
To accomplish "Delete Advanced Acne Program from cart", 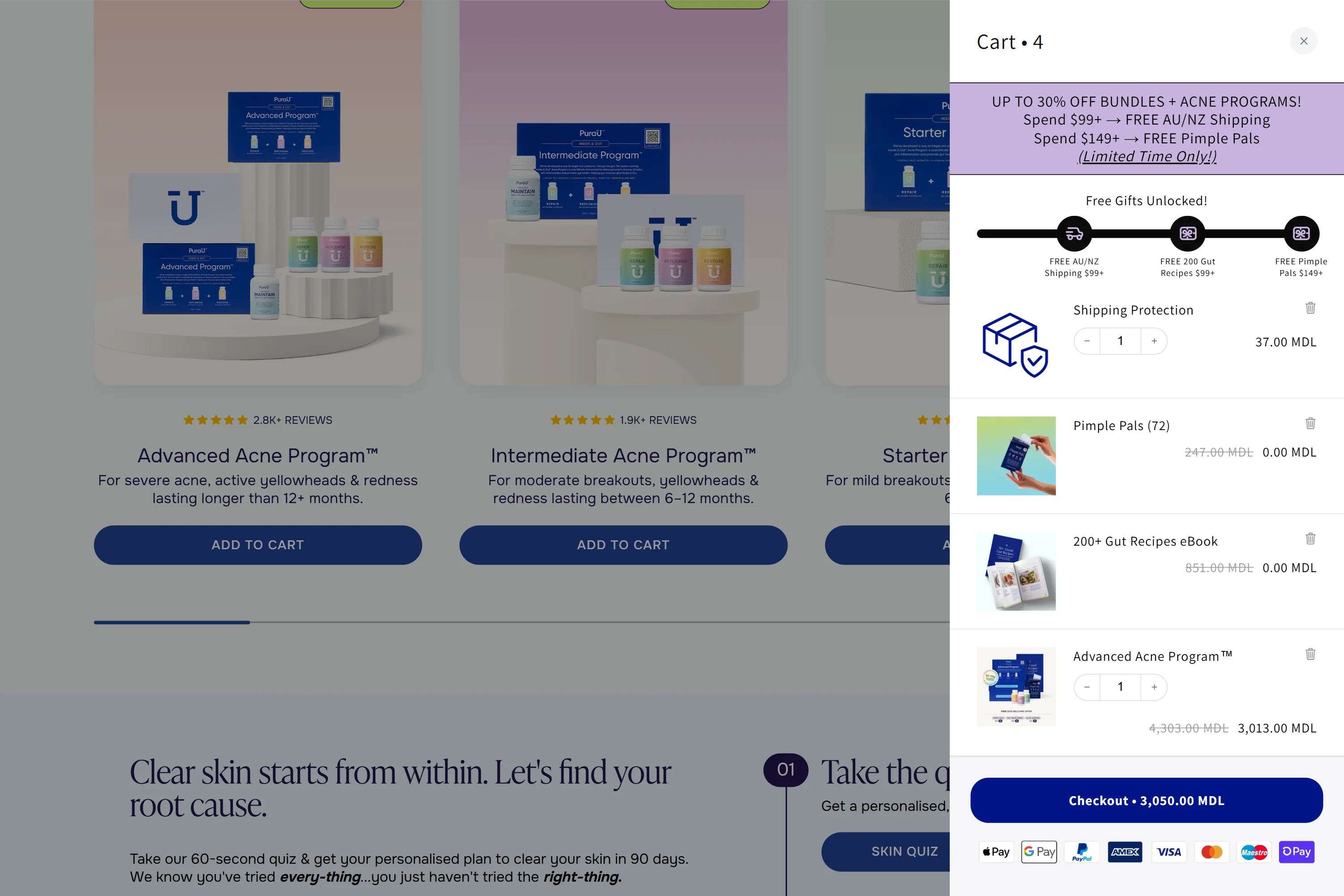I will point(1310,654).
